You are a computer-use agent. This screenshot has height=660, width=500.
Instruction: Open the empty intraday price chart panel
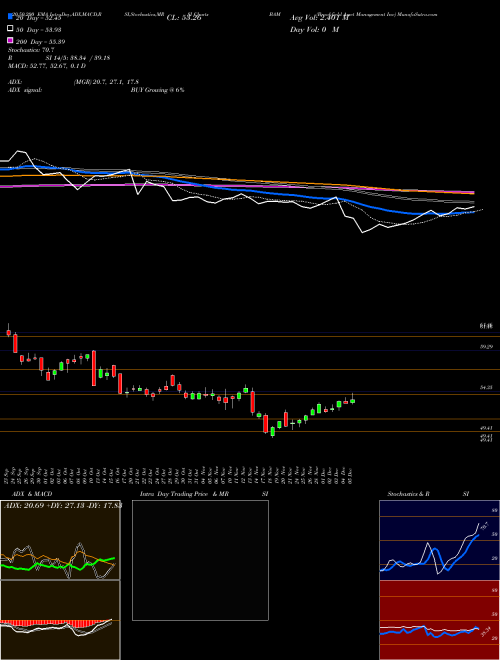(x=200, y=560)
